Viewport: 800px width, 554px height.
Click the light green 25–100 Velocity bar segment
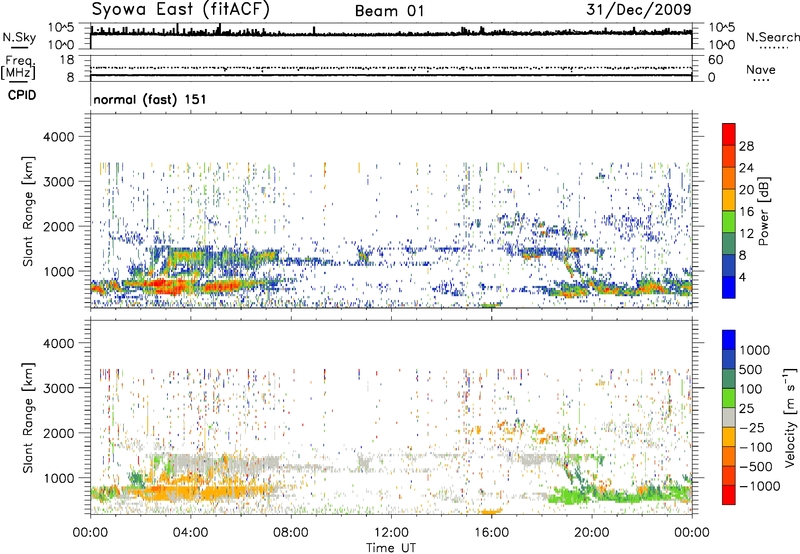729,398
